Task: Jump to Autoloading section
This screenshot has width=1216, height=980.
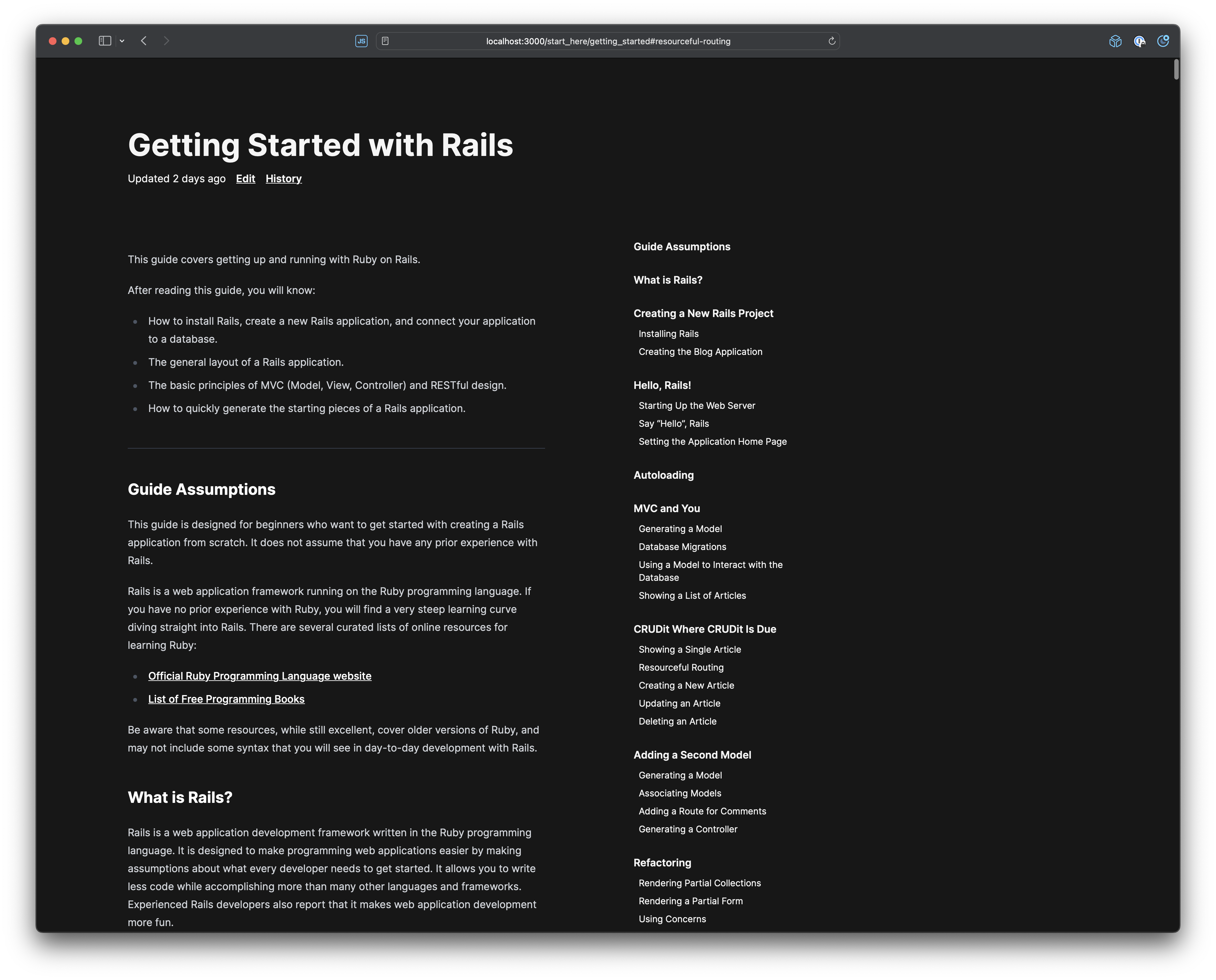Action: coord(664,475)
